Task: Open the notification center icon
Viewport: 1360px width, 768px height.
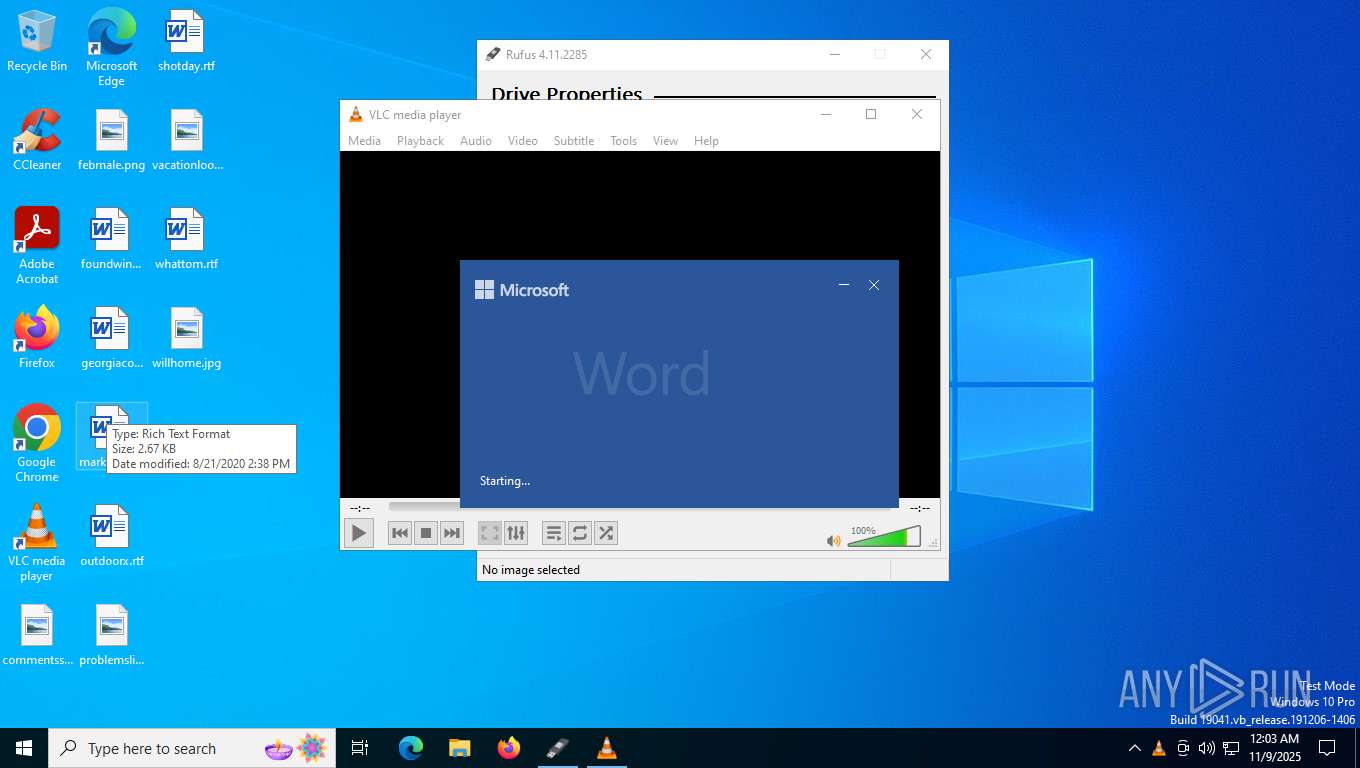Action: point(1327,748)
